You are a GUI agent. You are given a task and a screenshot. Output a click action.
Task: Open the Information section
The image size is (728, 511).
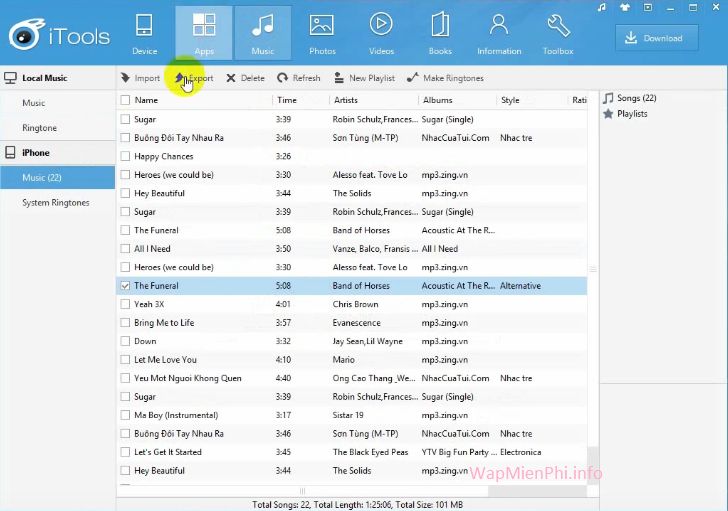(499, 33)
